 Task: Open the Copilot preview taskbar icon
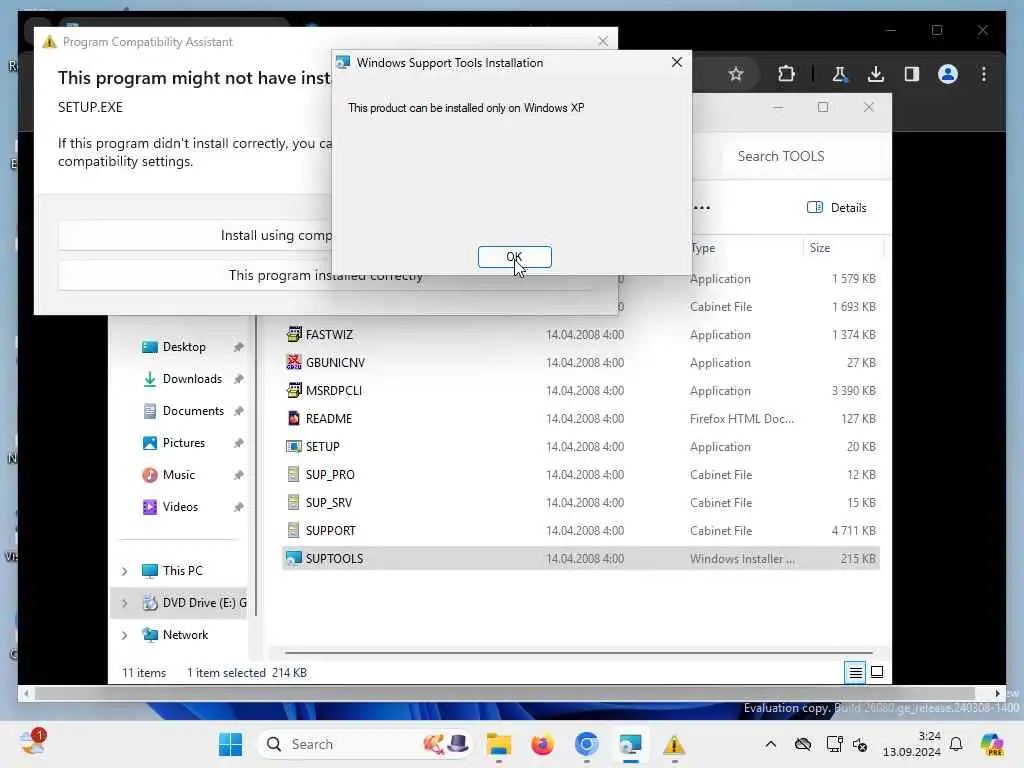pos(992,744)
